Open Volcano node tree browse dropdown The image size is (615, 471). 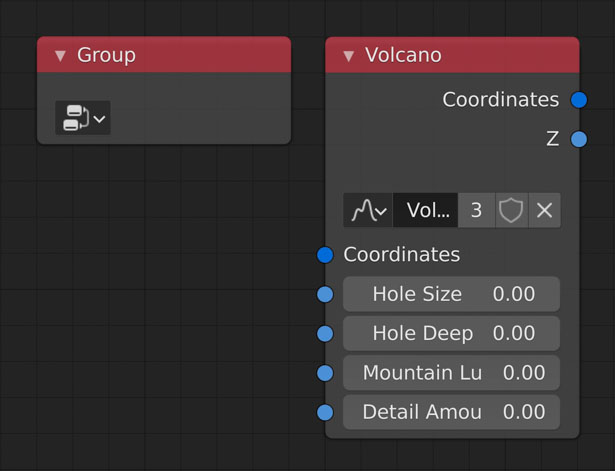click(x=368, y=210)
